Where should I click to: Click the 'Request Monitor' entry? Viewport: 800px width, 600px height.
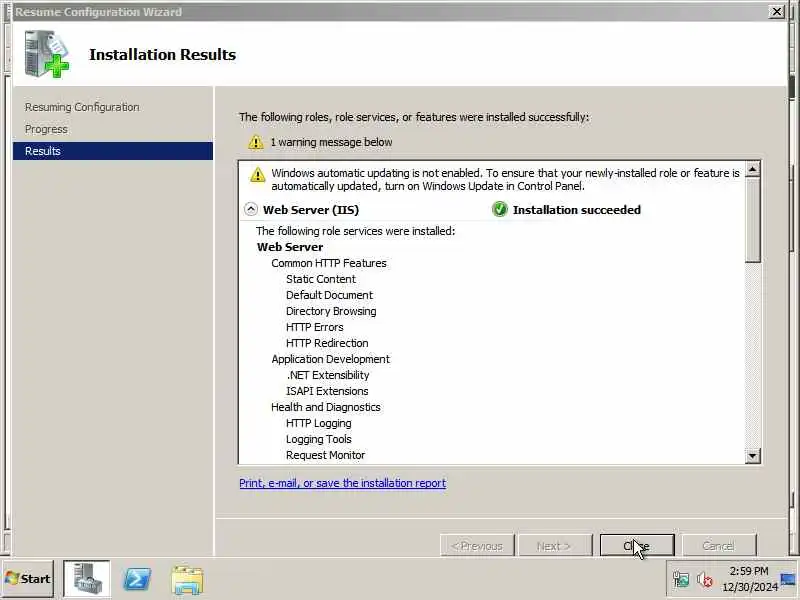[326, 455]
